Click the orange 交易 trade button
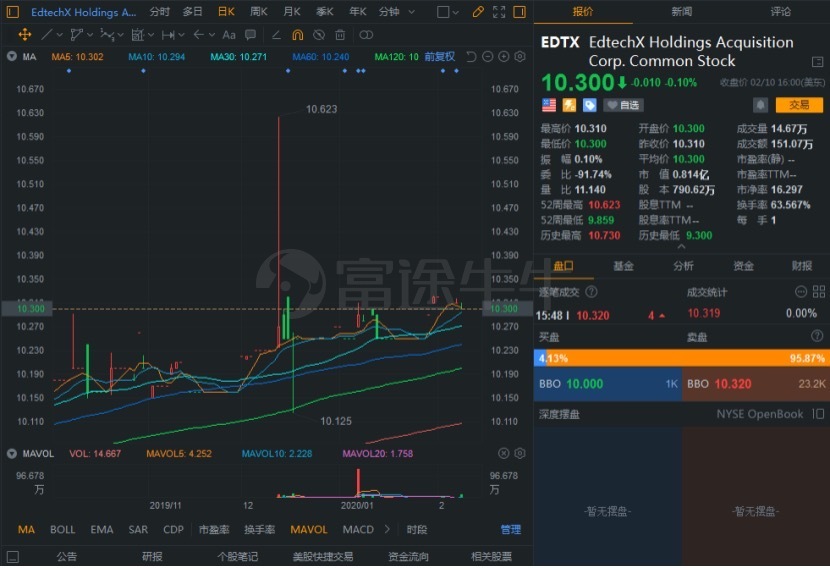Viewport: 830px width, 568px height. coord(799,105)
